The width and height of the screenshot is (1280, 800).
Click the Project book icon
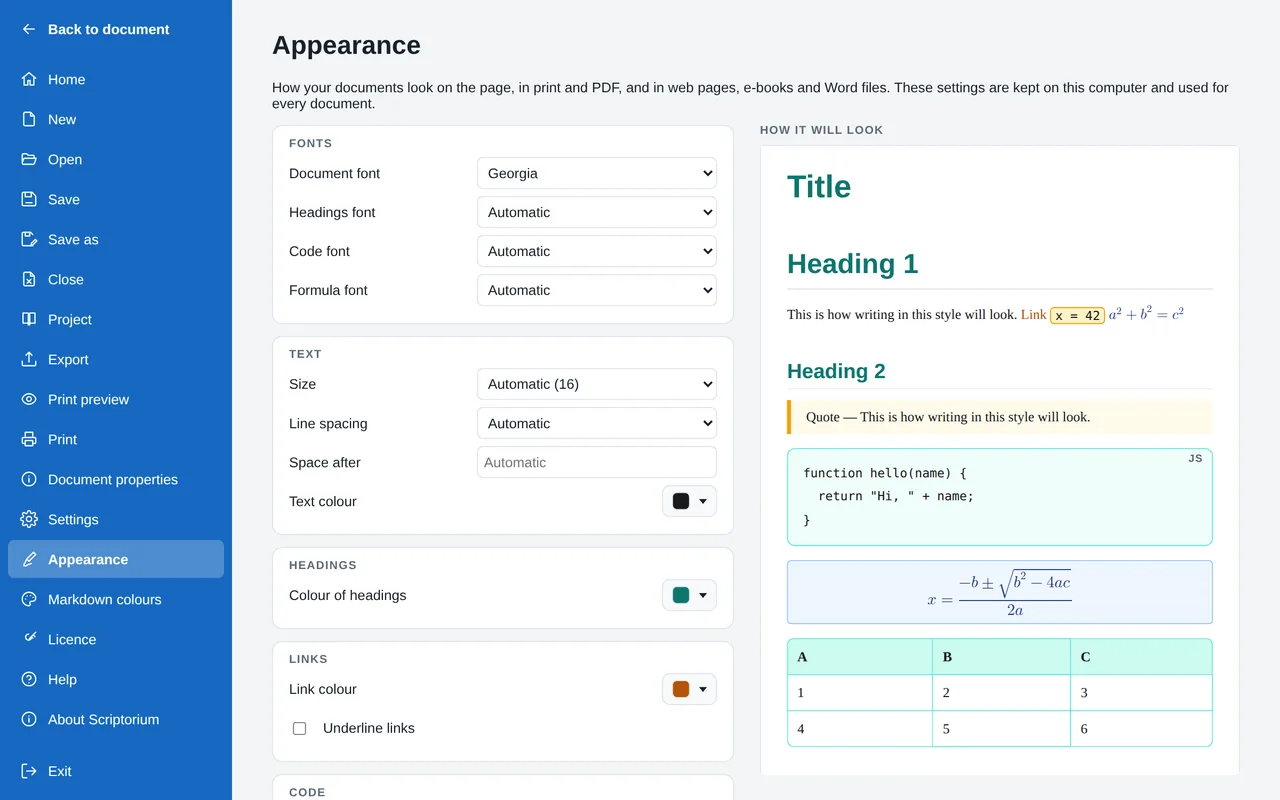click(x=29, y=319)
